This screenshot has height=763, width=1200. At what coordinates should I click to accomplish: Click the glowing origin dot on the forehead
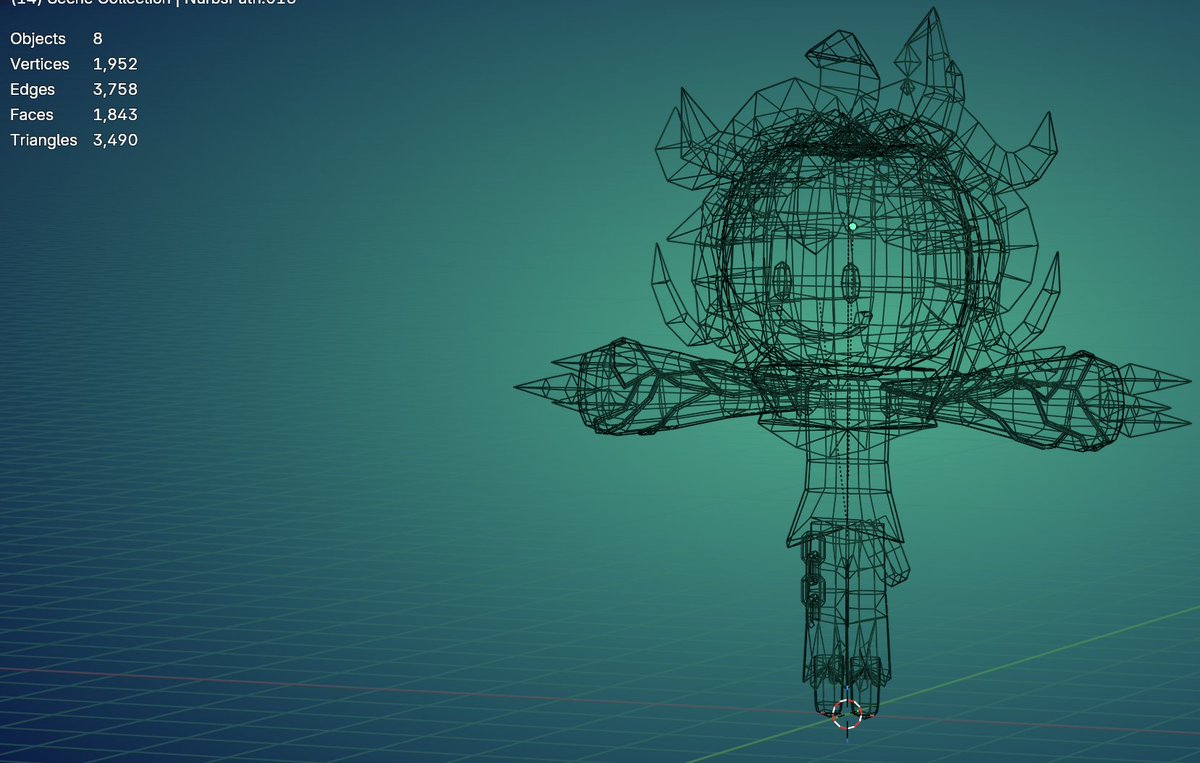click(x=853, y=227)
